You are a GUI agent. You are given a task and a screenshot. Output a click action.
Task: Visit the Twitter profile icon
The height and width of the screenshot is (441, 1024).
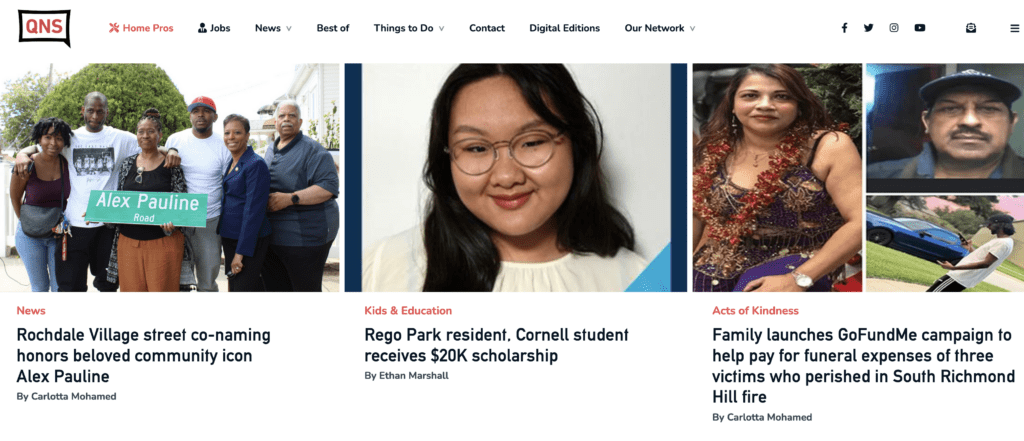[x=868, y=28]
